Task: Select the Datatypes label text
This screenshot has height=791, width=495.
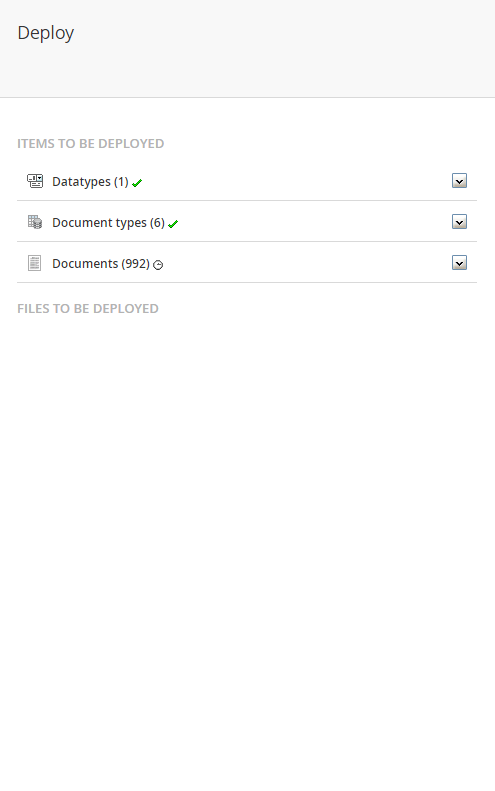Action: [x=81, y=182]
